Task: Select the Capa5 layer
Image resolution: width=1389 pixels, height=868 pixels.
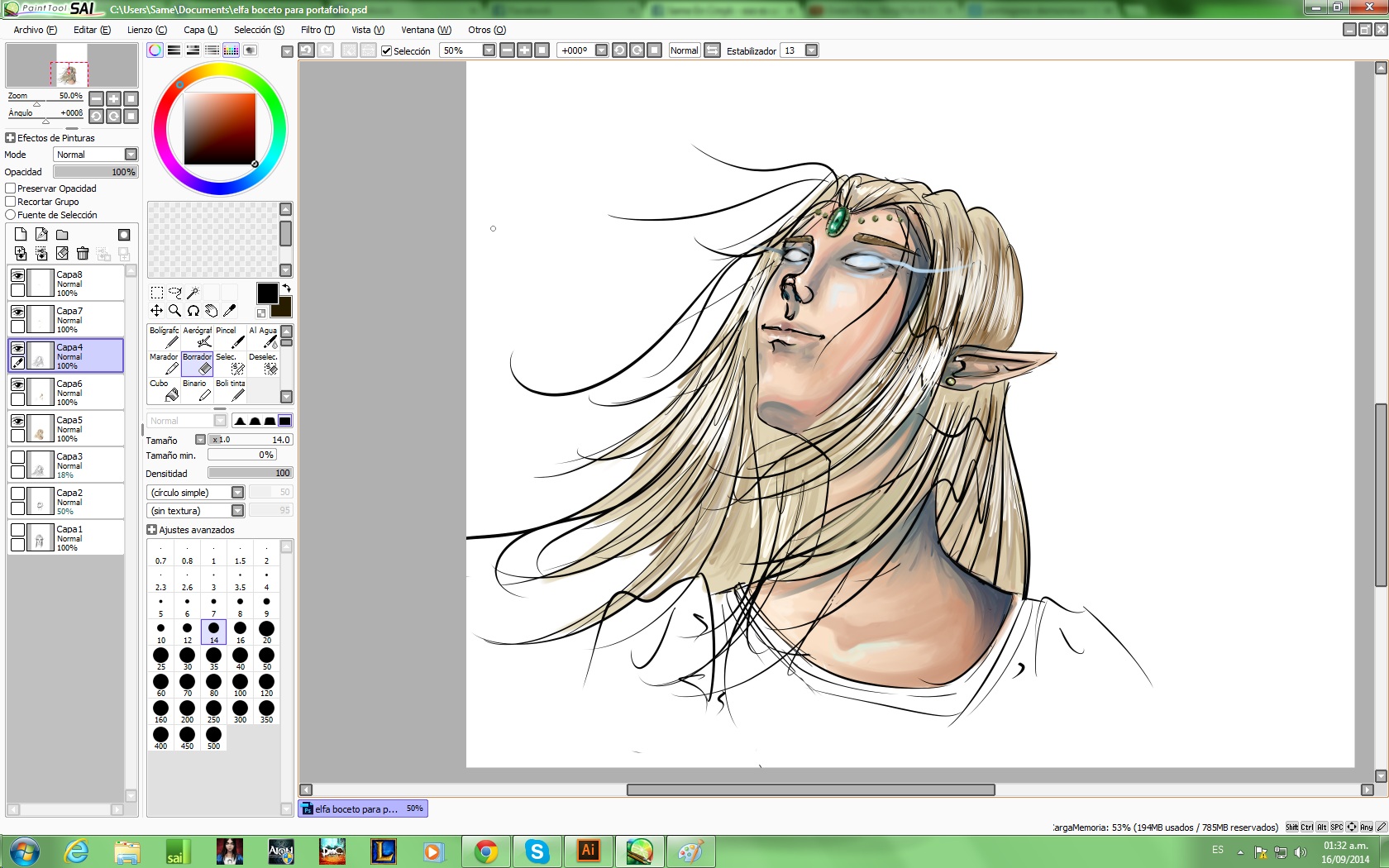Action: click(x=81, y=428)
